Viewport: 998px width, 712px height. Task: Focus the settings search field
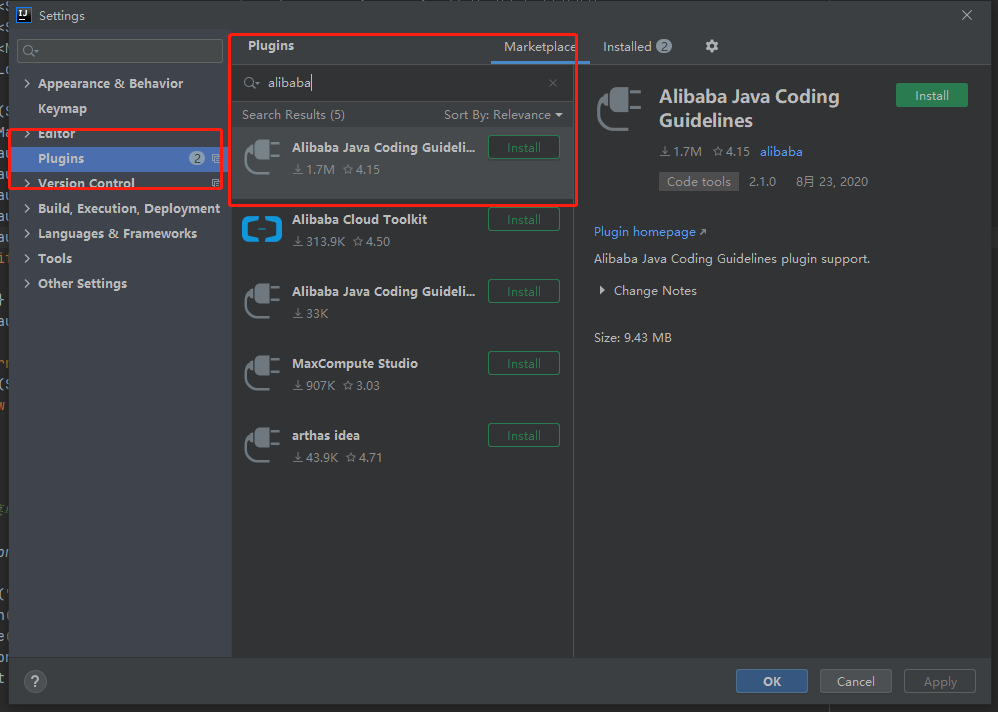[120, 51]
